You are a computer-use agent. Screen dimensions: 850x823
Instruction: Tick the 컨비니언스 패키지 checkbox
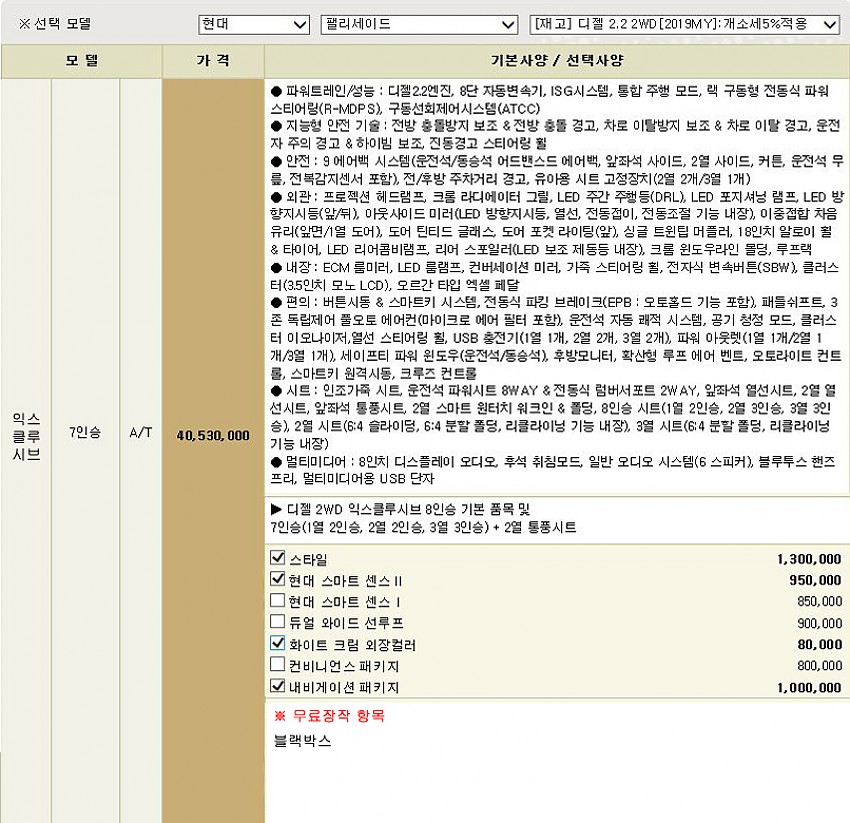click(278, 665)
